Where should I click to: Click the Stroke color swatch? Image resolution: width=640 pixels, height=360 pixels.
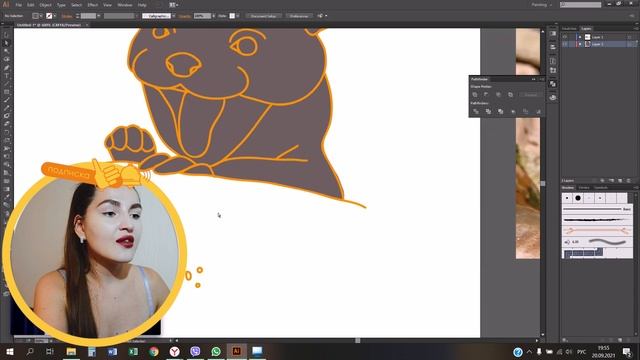pyautogui.click(x=49, y=16)
